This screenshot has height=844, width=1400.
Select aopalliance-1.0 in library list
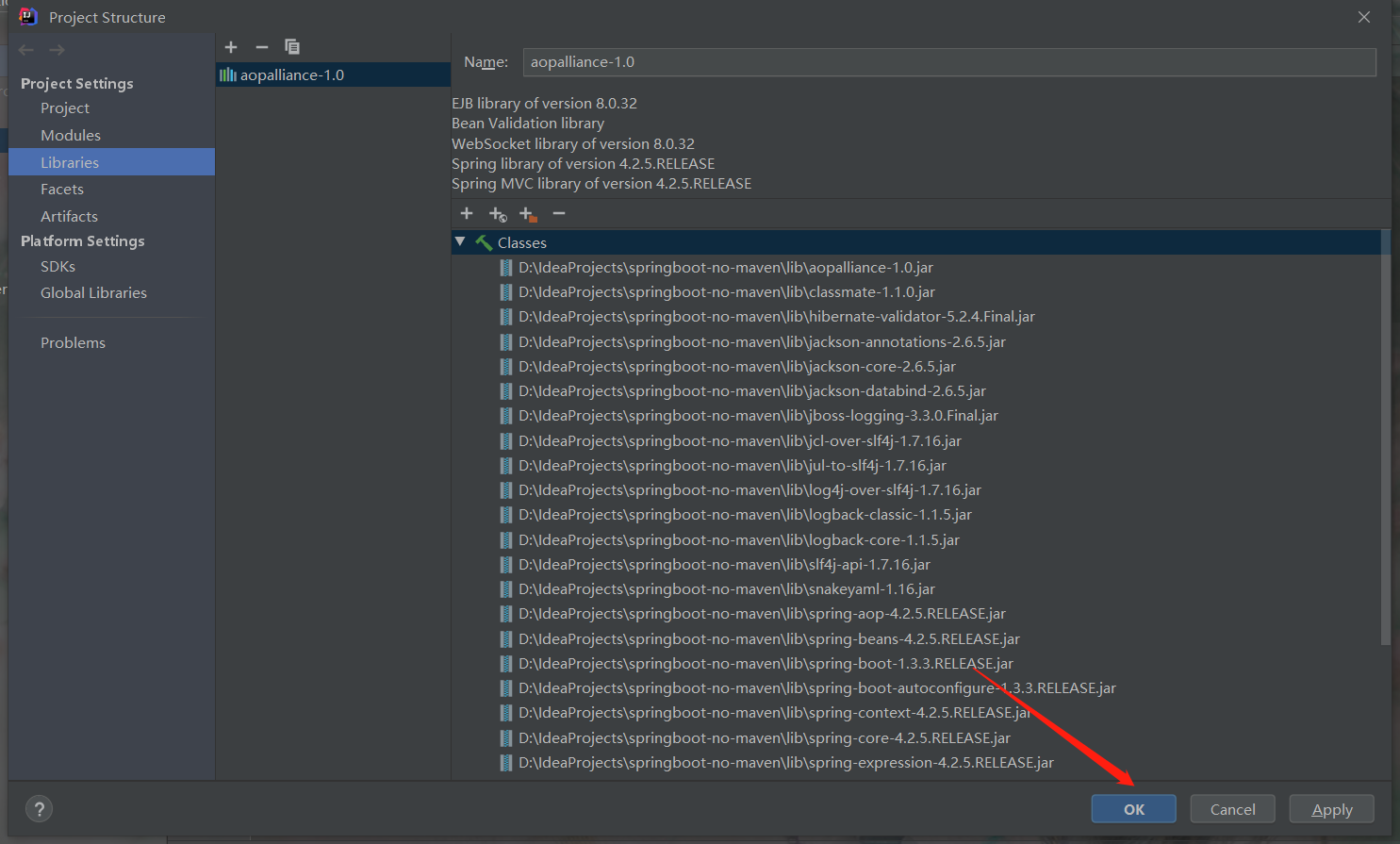coord(334,74)
